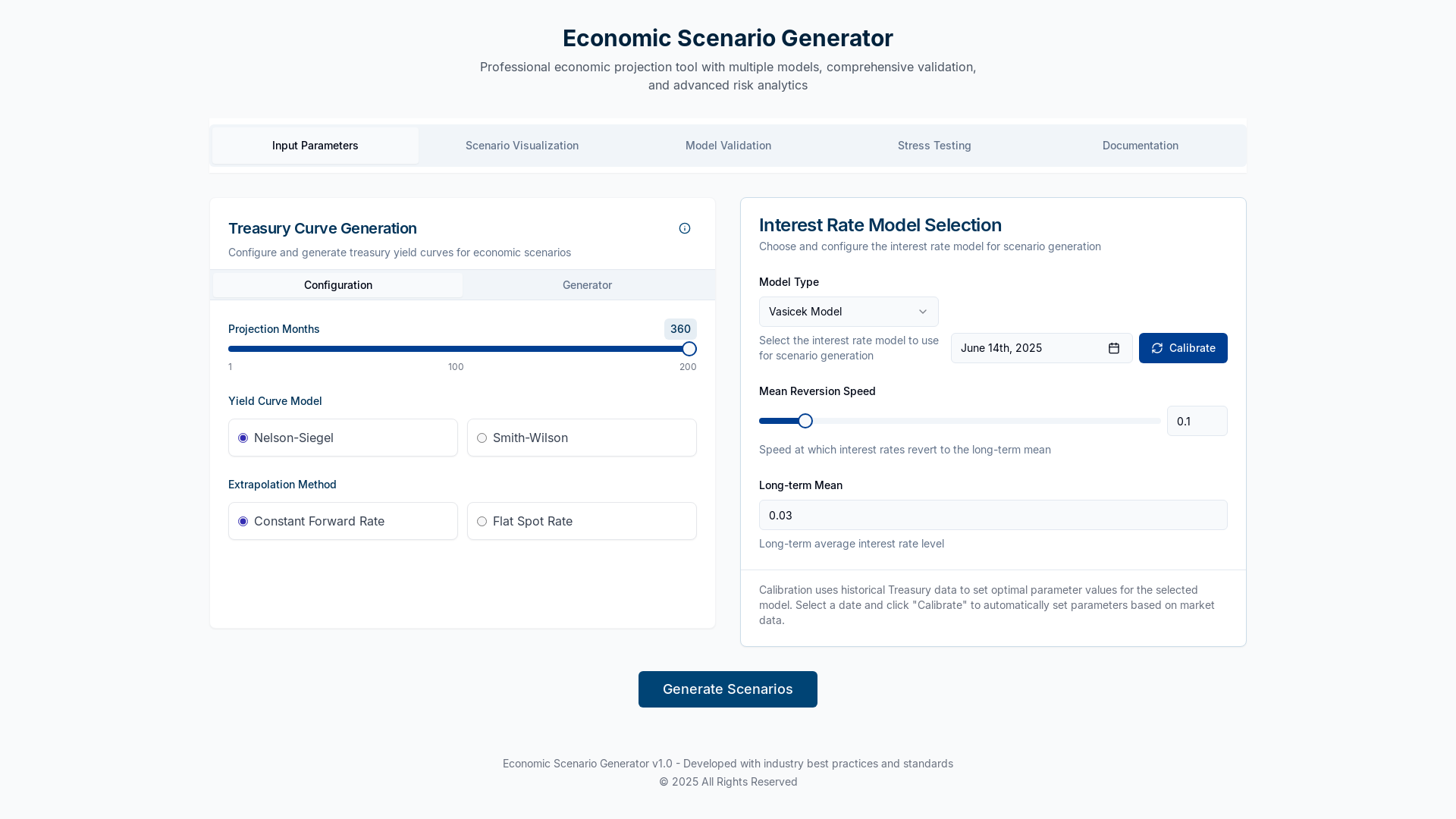The image size is (1456, 819).
Task: Select the Nelson-Siegel radio button
Action: pyautogui.click(x=243, y=438)
